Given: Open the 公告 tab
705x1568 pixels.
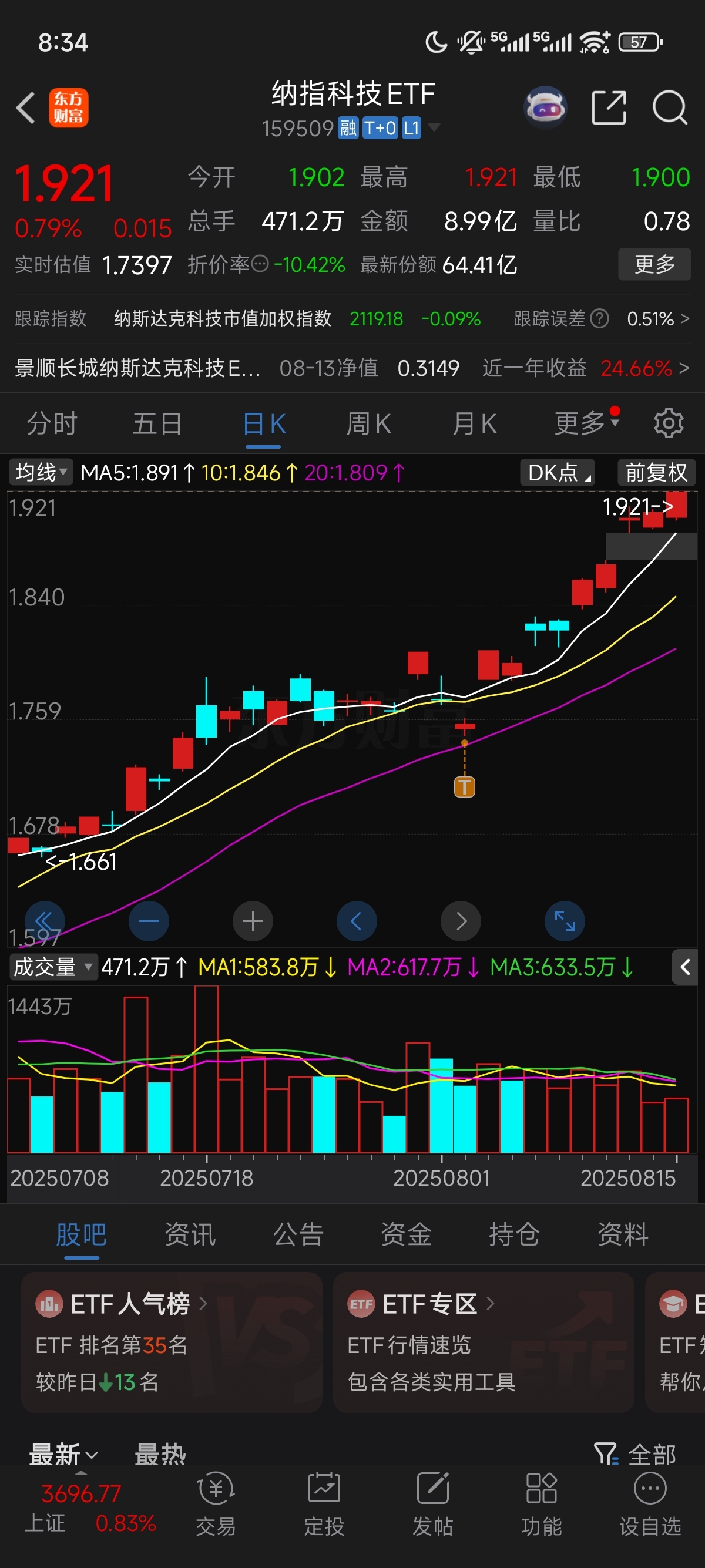Looking at the screenshot, I should tap(298, 1234).
